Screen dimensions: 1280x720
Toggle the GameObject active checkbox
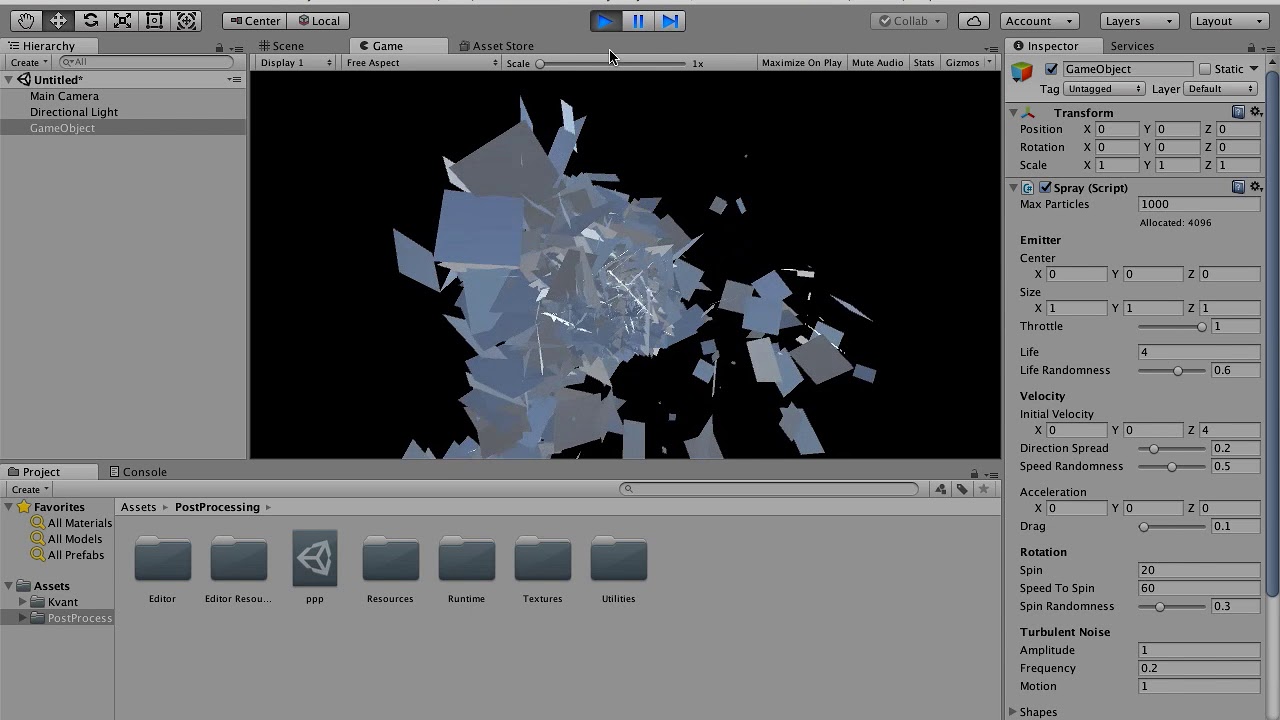click(x=1051, y=69)
